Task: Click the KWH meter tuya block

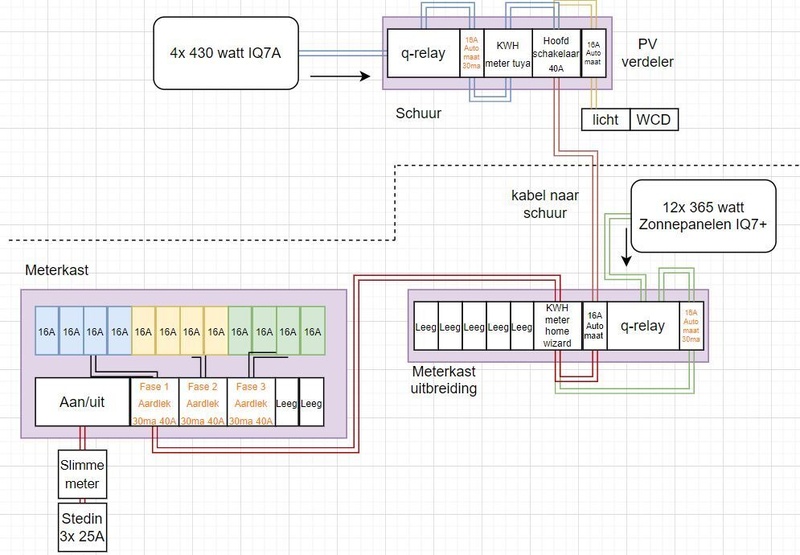Action: pos(508,53)
